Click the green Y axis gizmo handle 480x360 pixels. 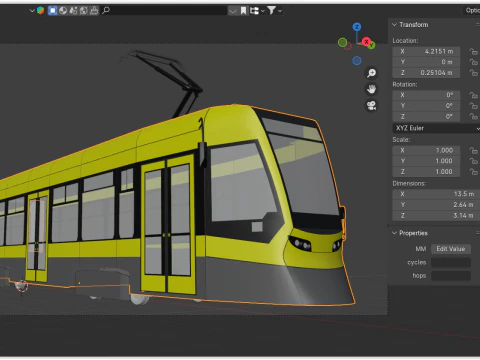pos(372,45)
